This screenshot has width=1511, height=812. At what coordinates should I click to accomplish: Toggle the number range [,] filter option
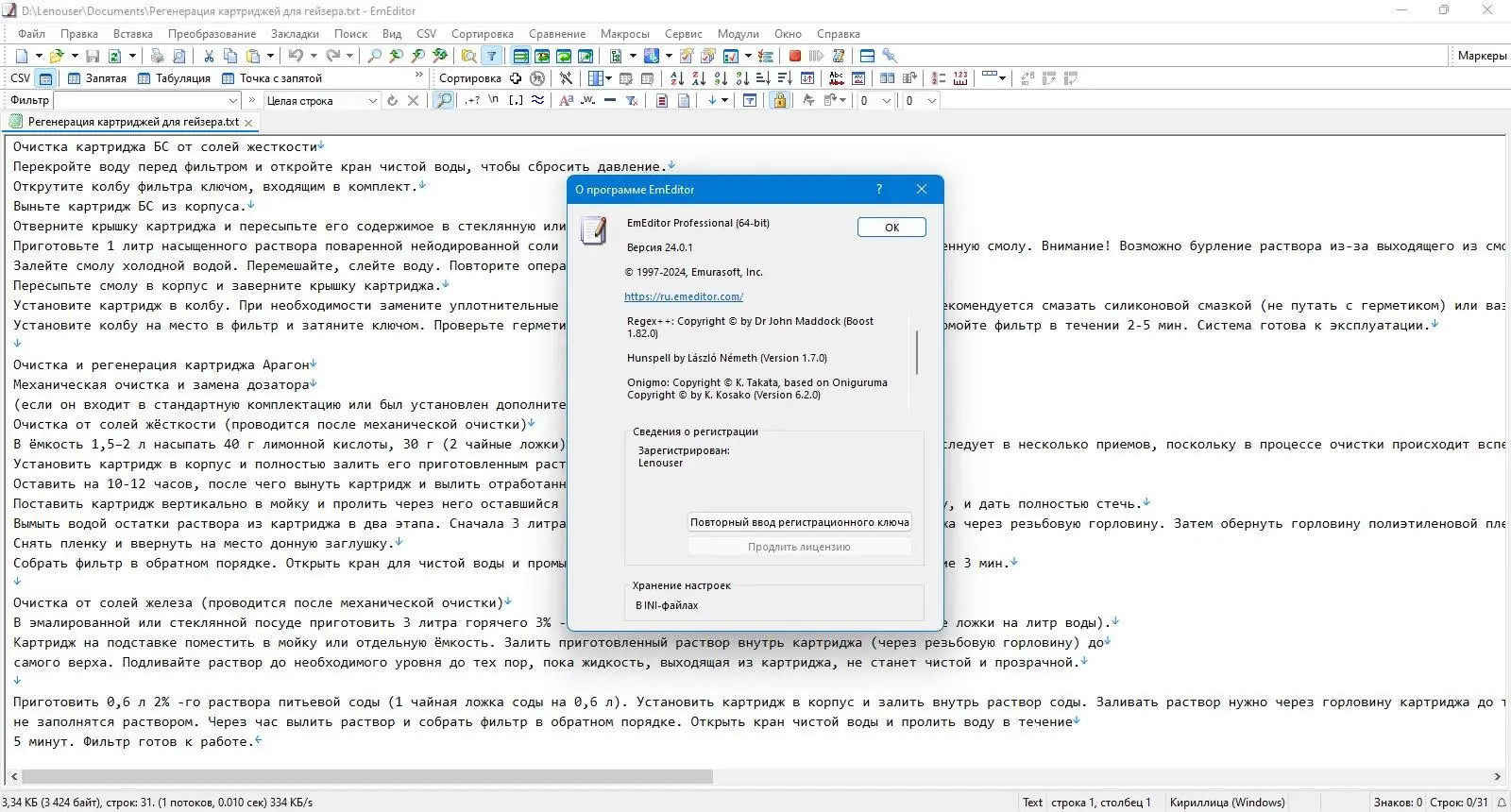[516, 100]
